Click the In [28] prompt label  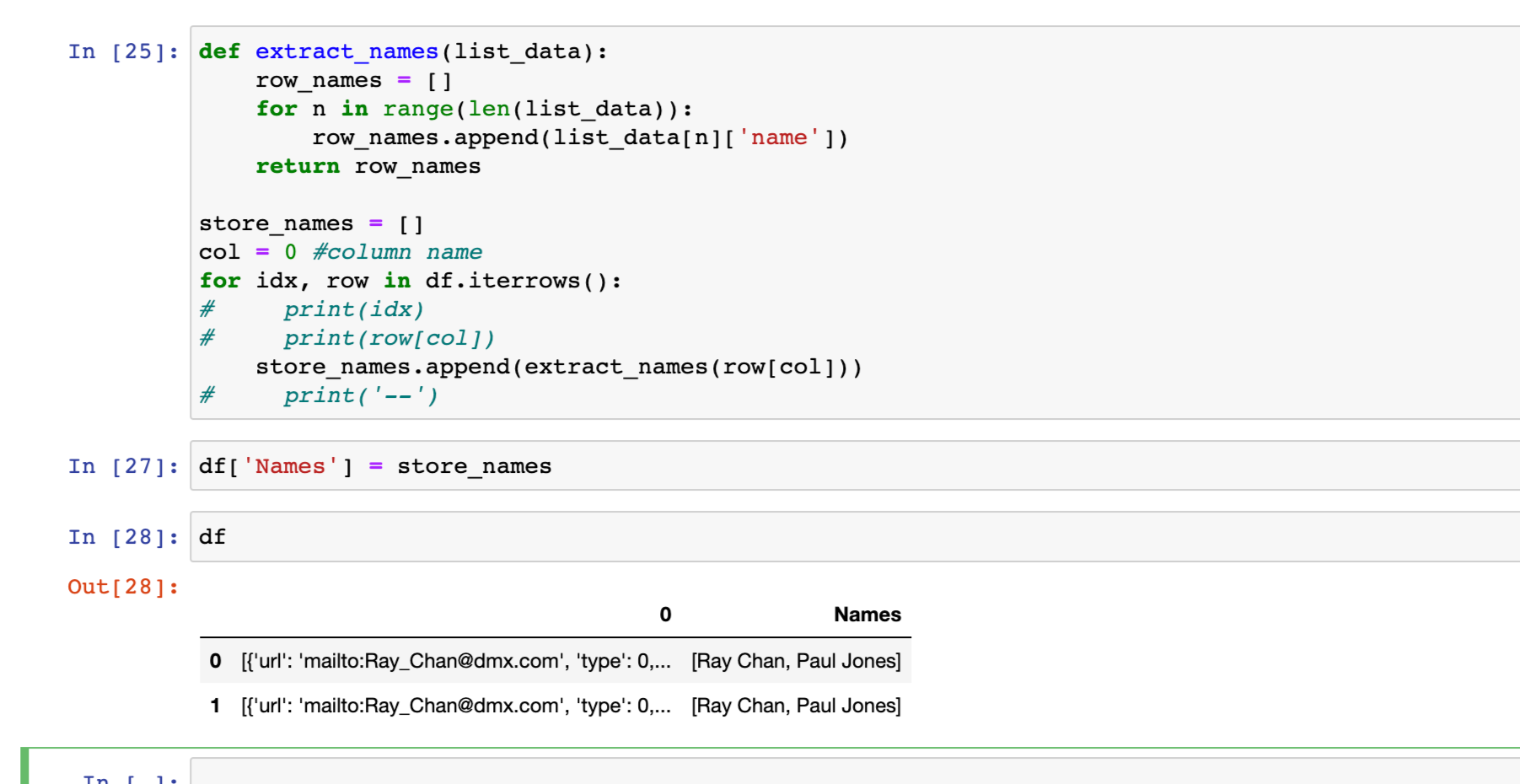coord(123,537)
